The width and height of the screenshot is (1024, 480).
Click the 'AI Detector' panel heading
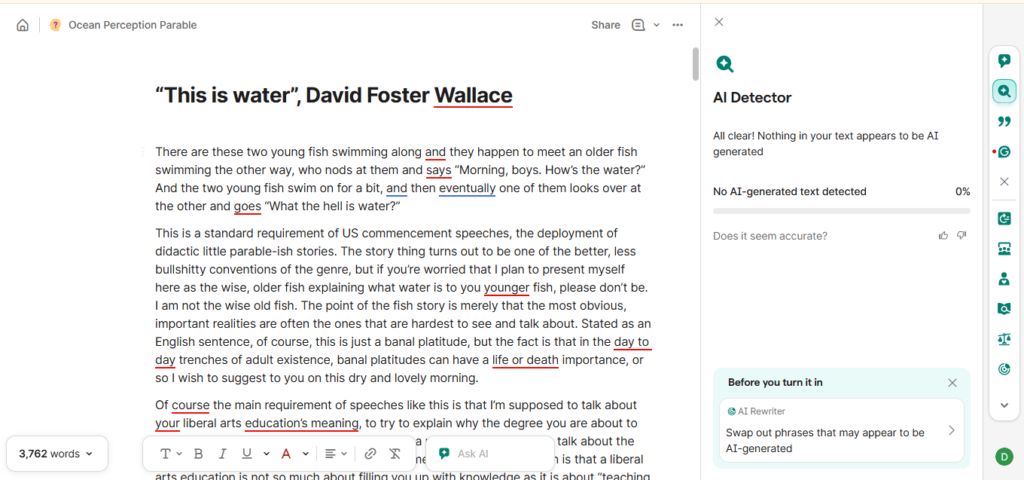point(752,98)
